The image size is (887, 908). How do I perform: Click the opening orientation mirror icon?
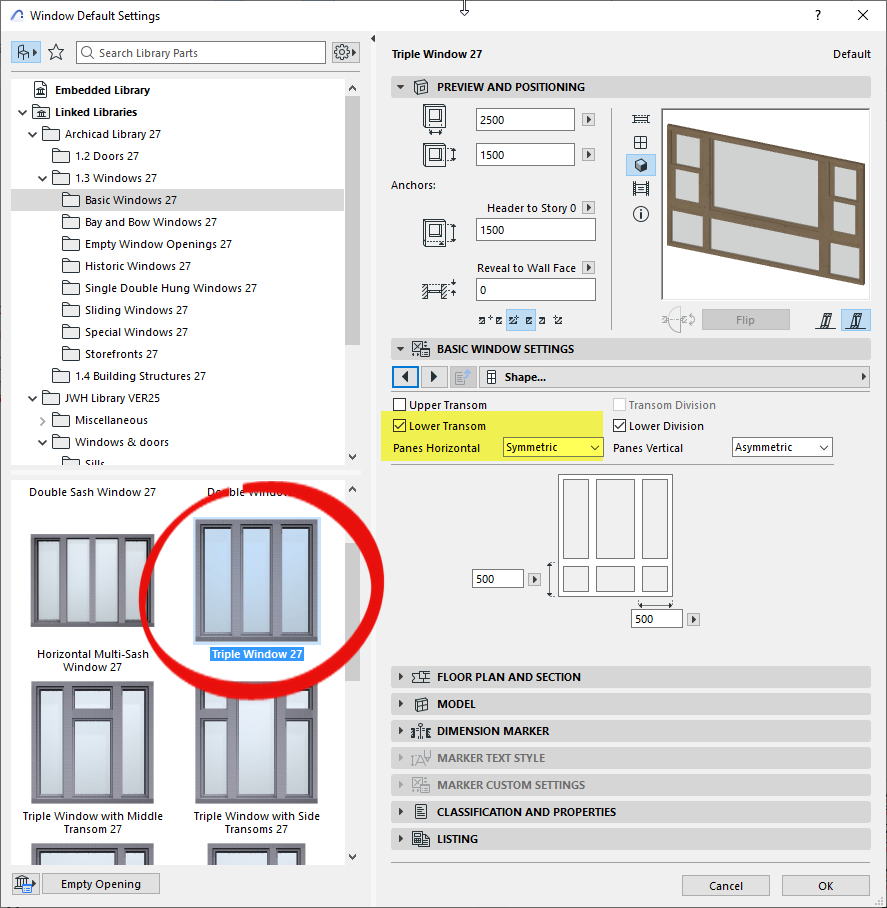(679, 320)
